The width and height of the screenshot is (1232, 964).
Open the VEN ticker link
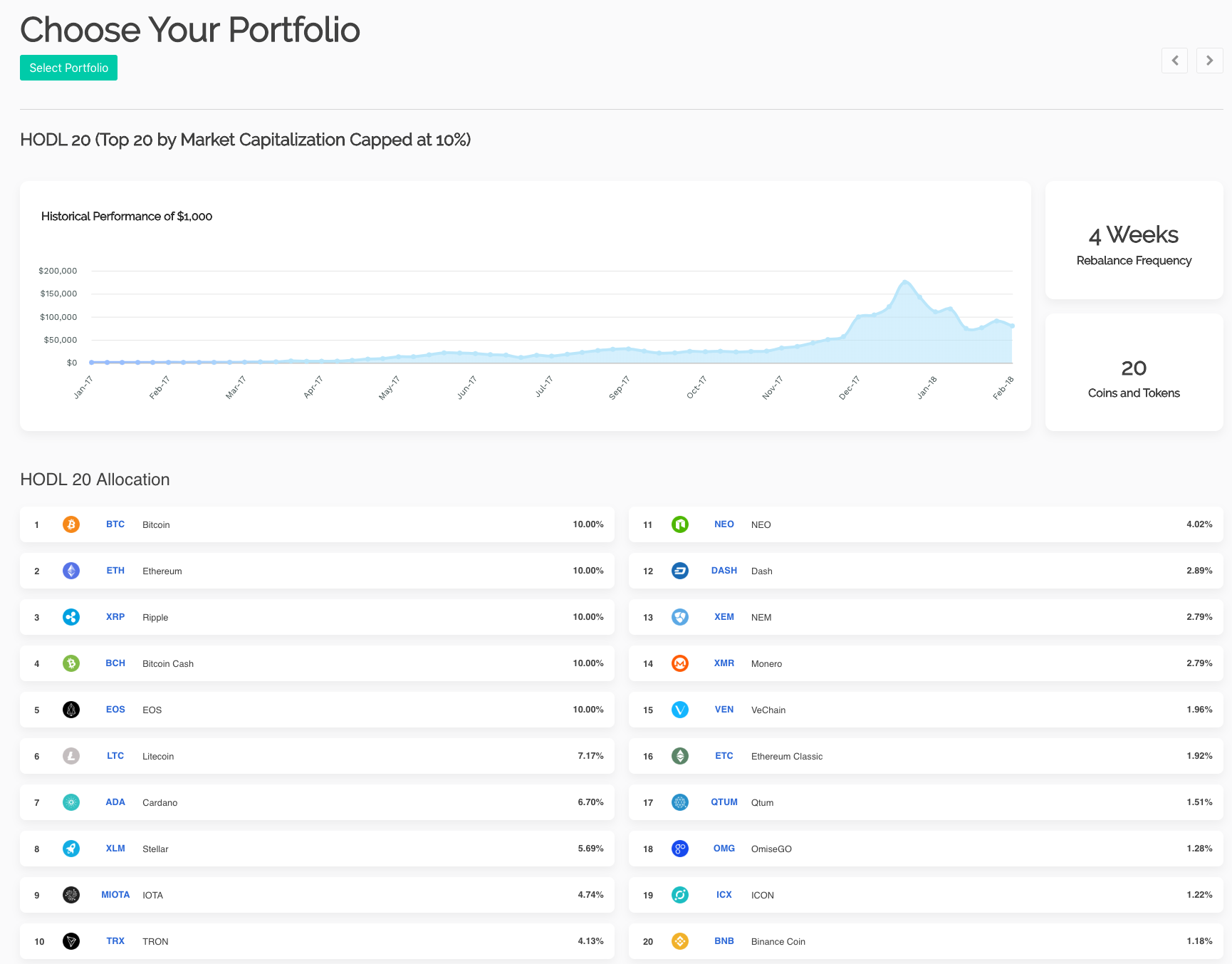pyautogui.click(x=724, y=710)
